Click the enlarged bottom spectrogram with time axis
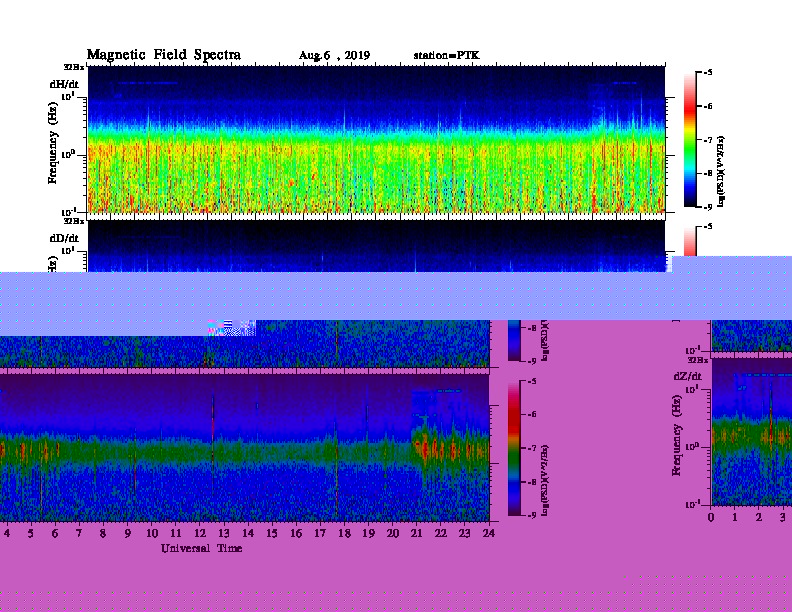 244,448
